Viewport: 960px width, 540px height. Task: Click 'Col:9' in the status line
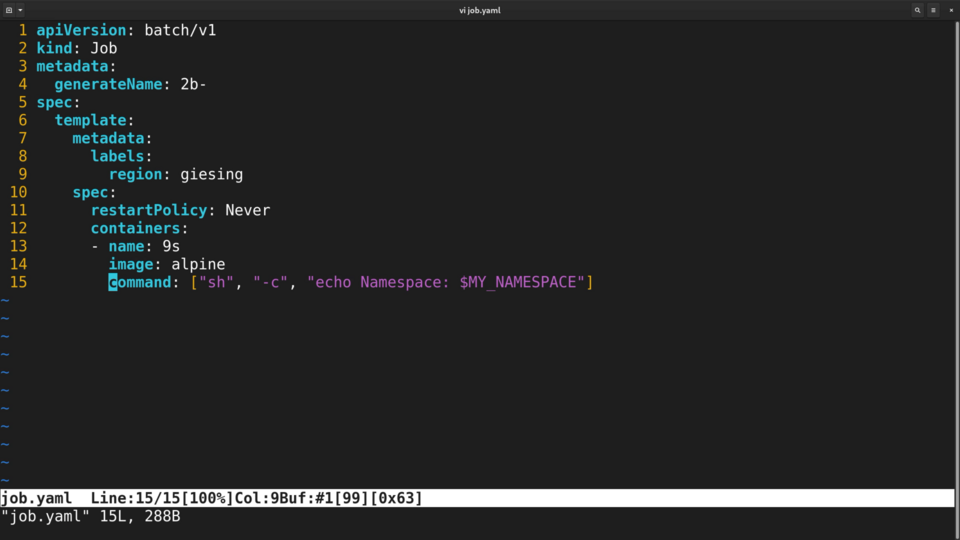(x=257, y=498)
